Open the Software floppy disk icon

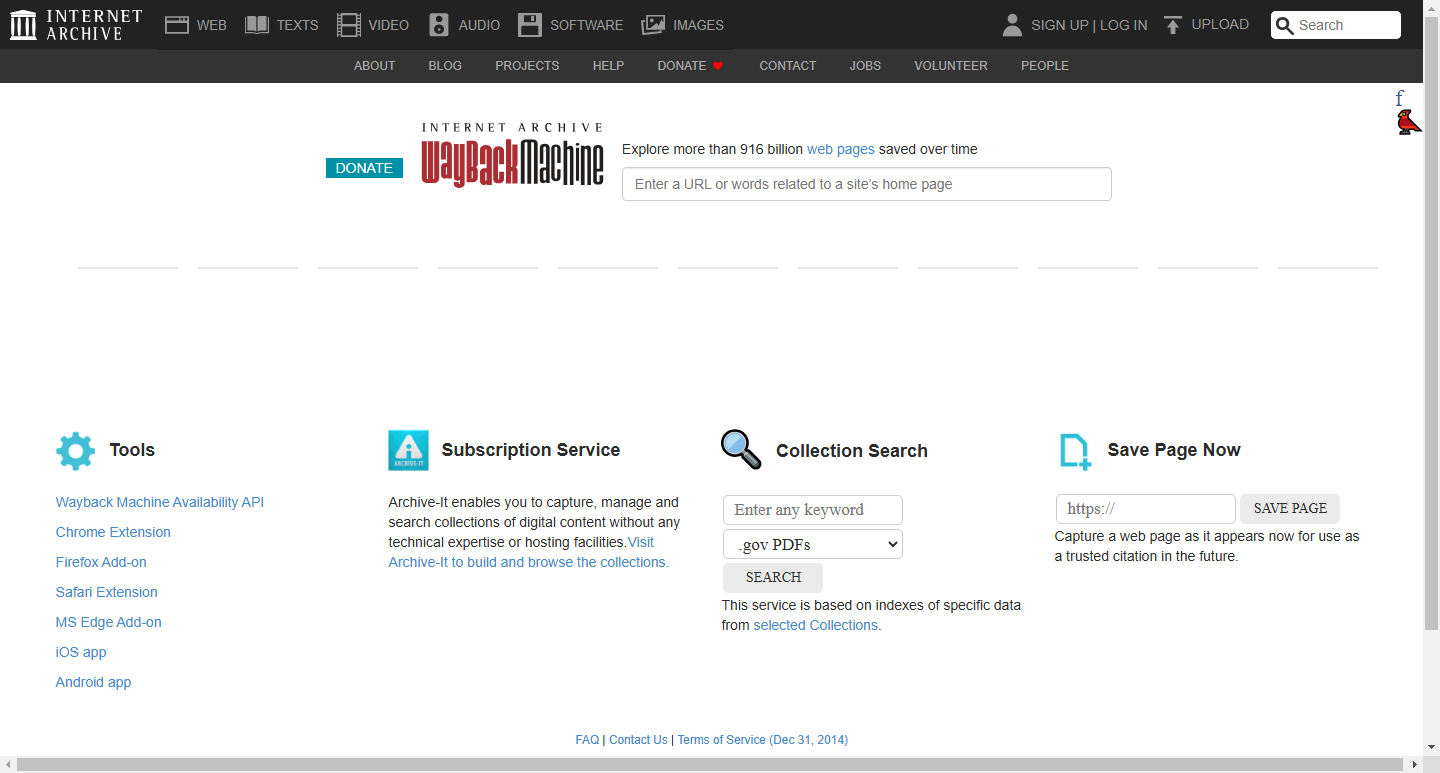tap(530, 25)
